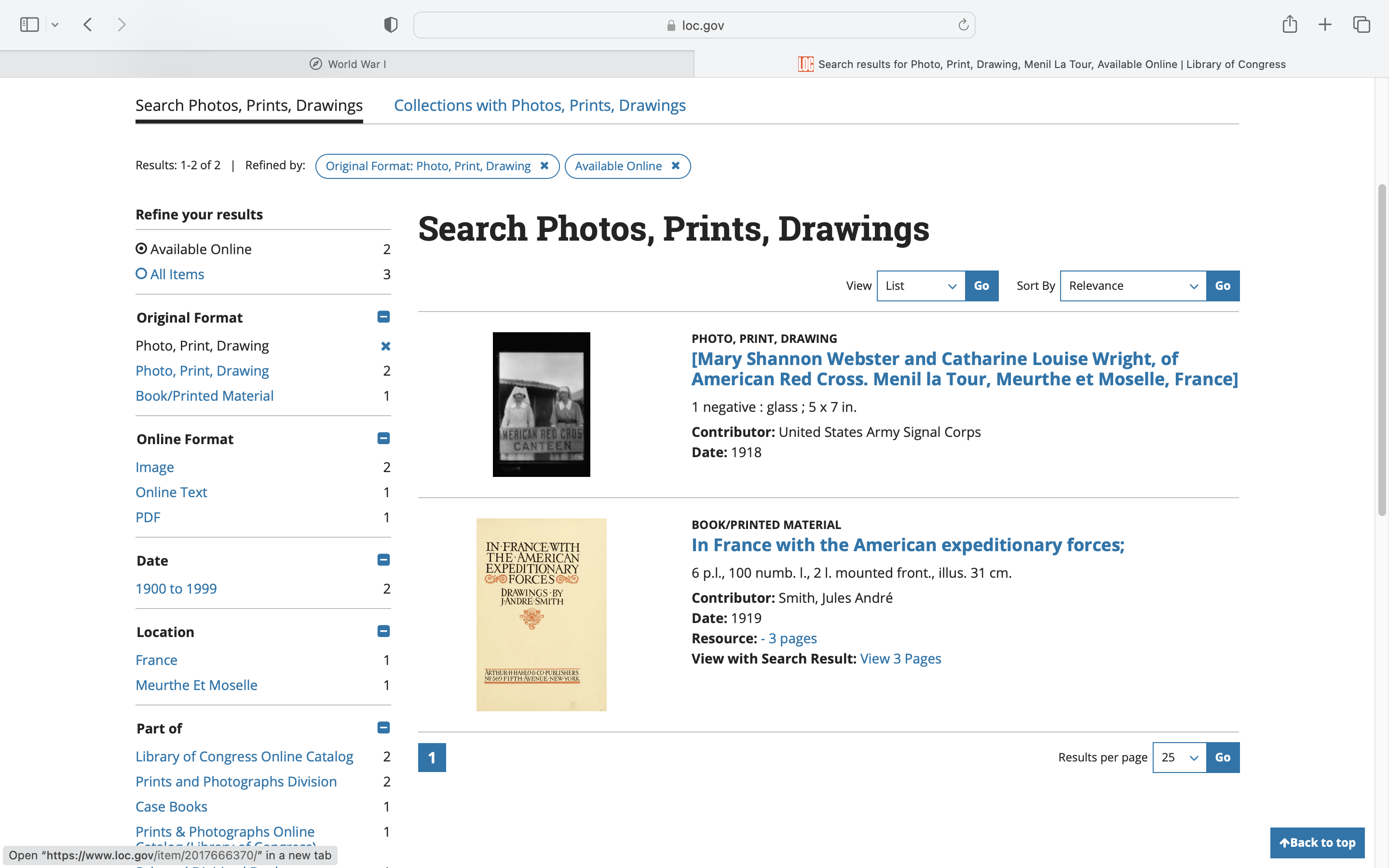
Task: Switch to the World War I tab
Action: 347,64
